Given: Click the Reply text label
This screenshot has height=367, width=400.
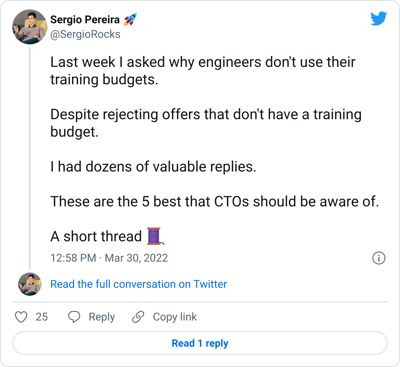Looking at the screenshot, I should [x=102, y=317].
